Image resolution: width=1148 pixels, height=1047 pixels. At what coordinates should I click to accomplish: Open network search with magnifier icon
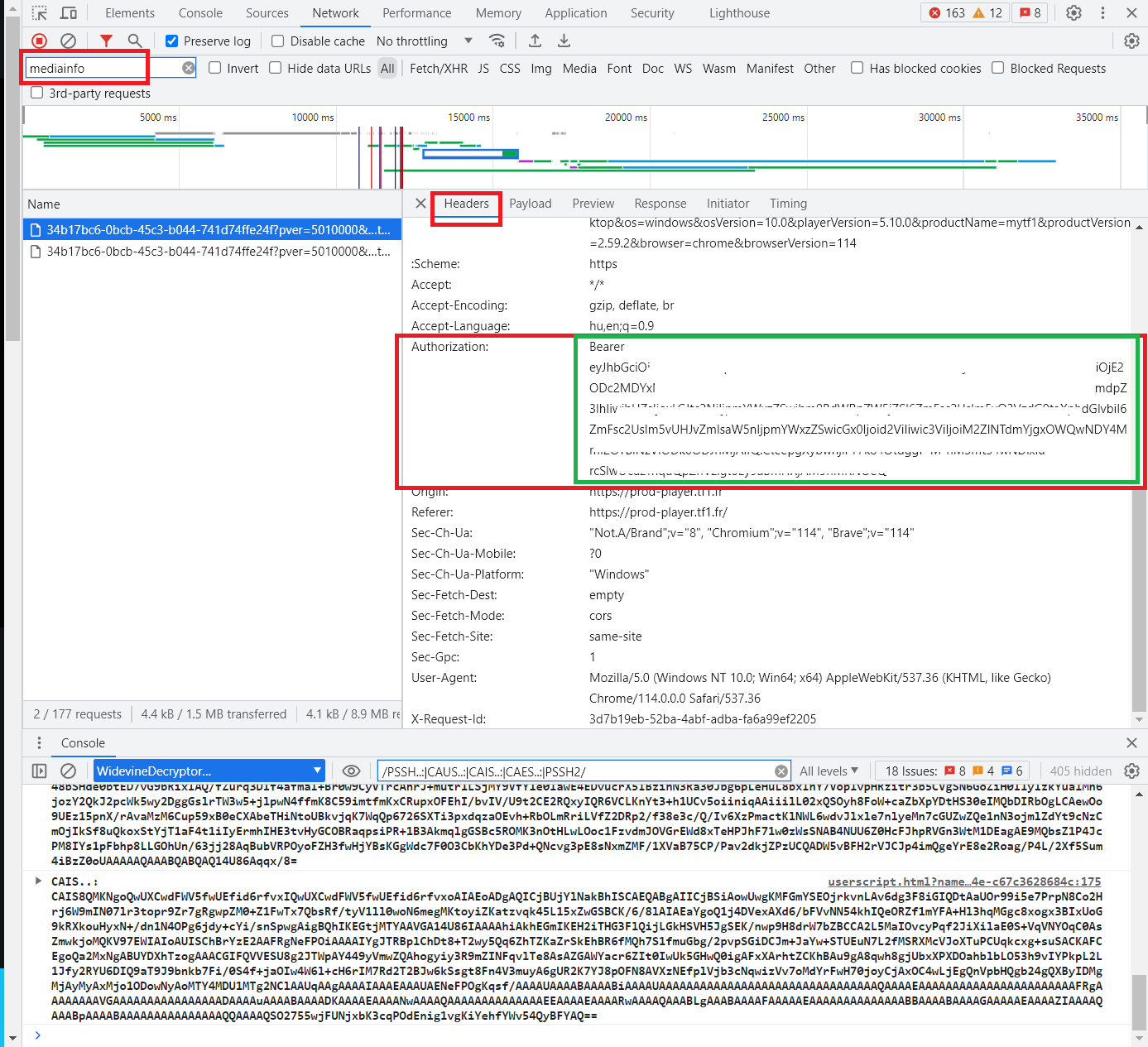point(135,41)
